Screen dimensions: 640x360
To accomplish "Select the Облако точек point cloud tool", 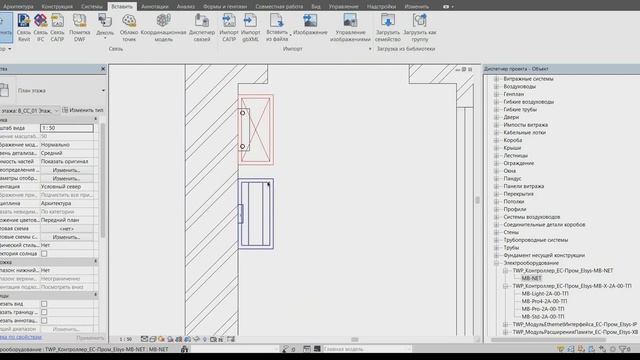I will coord(129,27).
